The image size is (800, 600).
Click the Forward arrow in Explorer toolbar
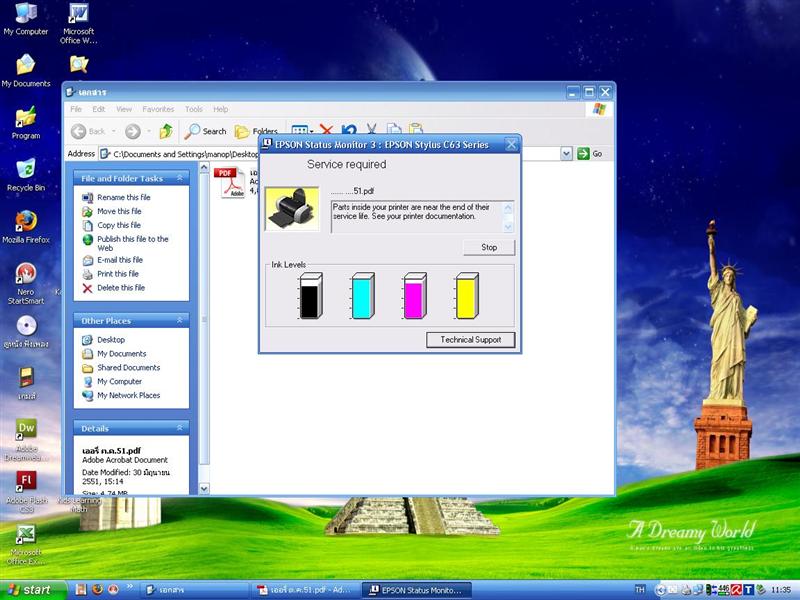tap(133, 131)
